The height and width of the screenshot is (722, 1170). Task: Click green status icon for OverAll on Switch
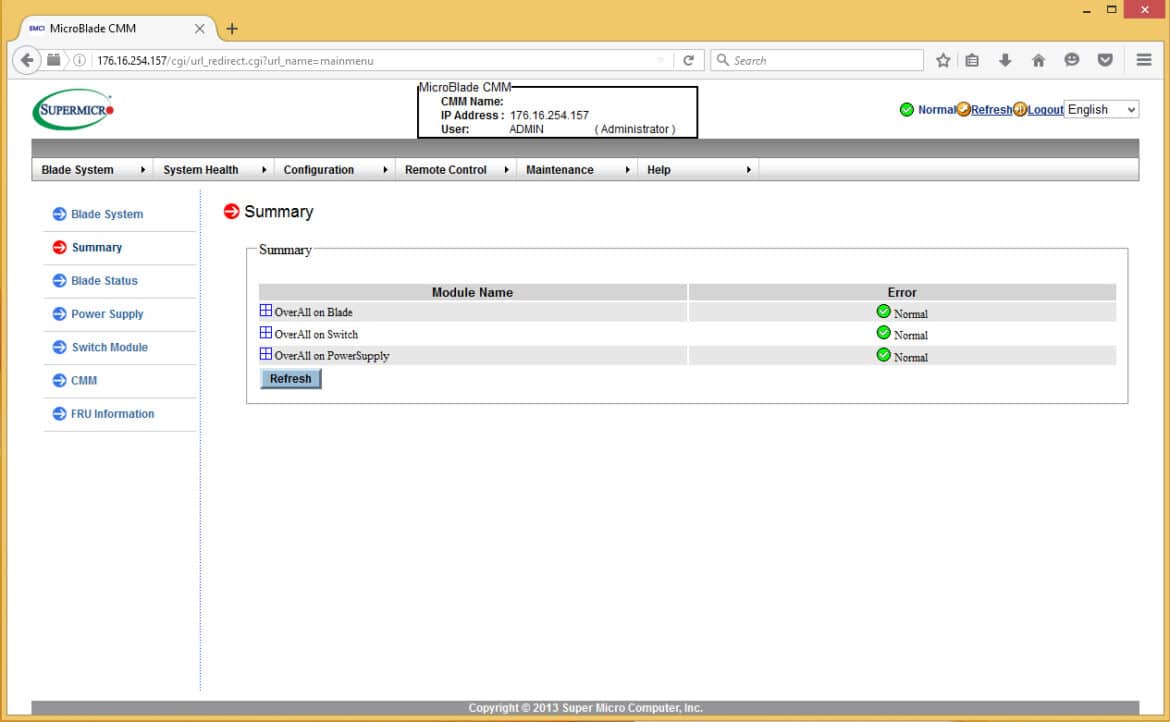click(883, 333)
